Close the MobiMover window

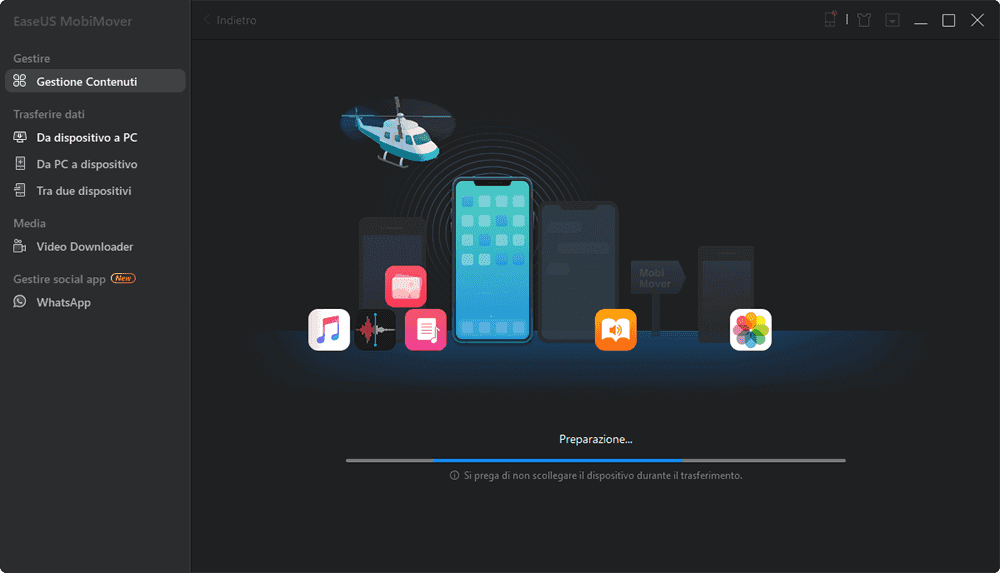point(977,20)
